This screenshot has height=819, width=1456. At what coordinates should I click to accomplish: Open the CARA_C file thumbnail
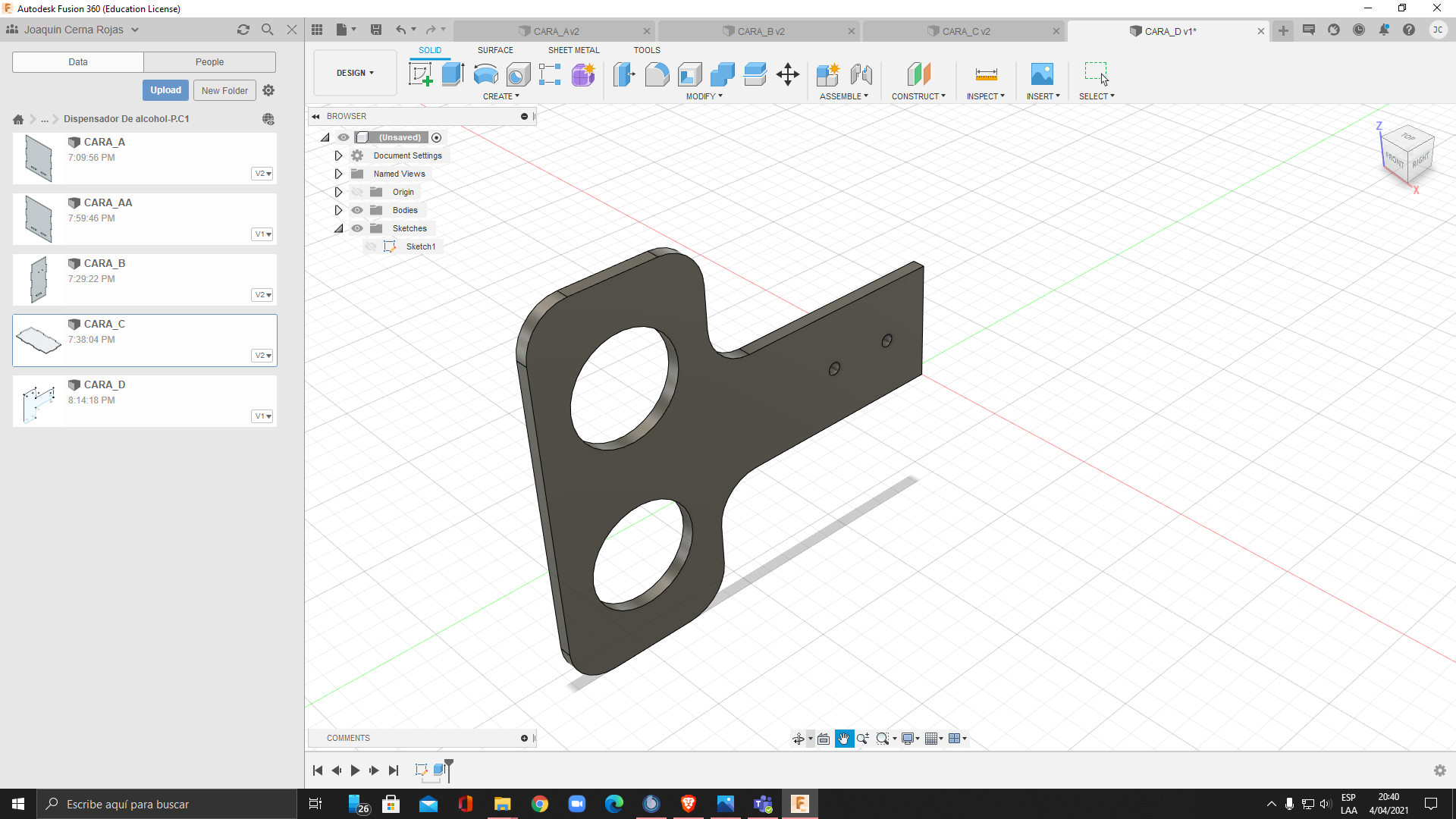(x=39, y=340)
